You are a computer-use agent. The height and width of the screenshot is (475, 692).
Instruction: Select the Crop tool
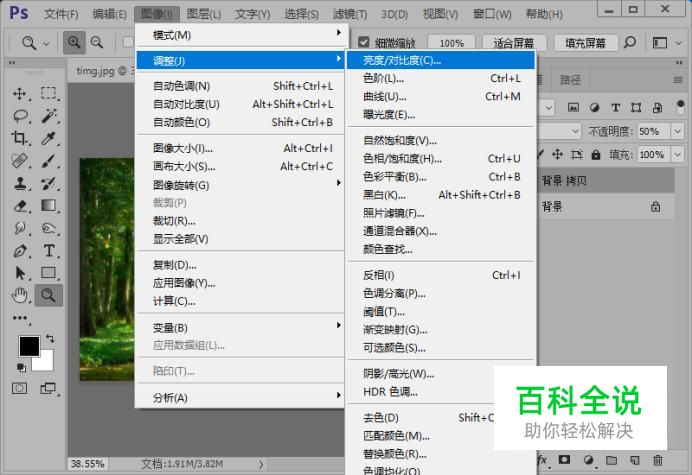(x=19, y=138)
